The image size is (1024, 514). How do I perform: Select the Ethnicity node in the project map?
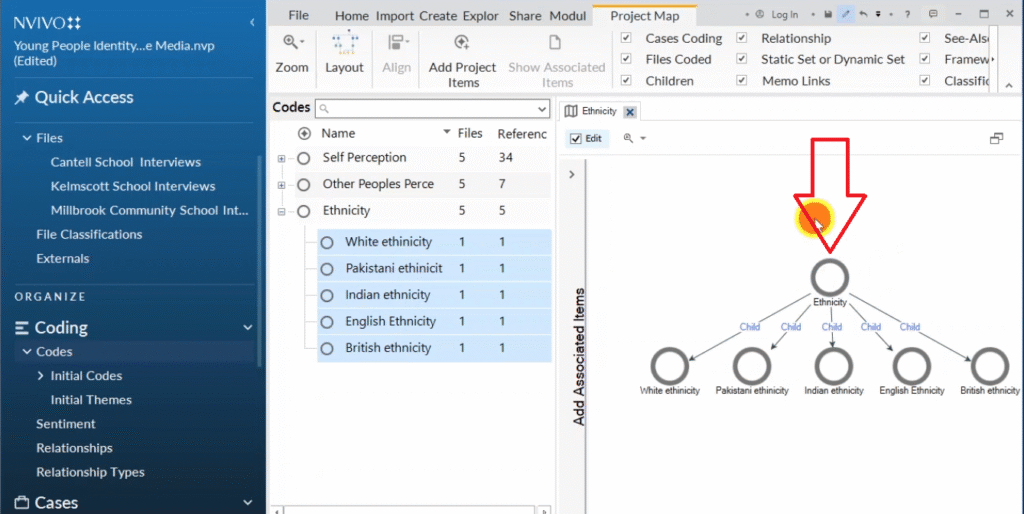coord(829,277)
